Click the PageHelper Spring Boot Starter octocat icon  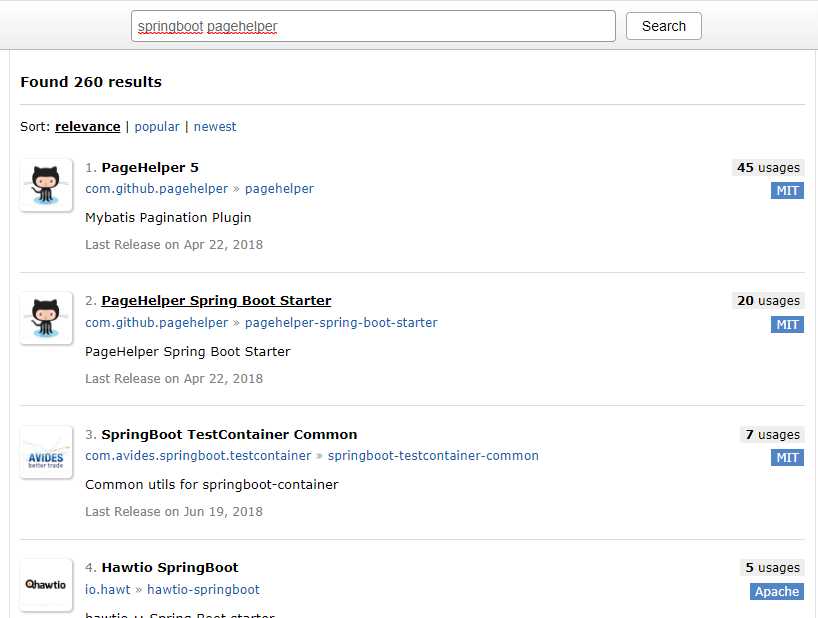(x=46, y=318)
